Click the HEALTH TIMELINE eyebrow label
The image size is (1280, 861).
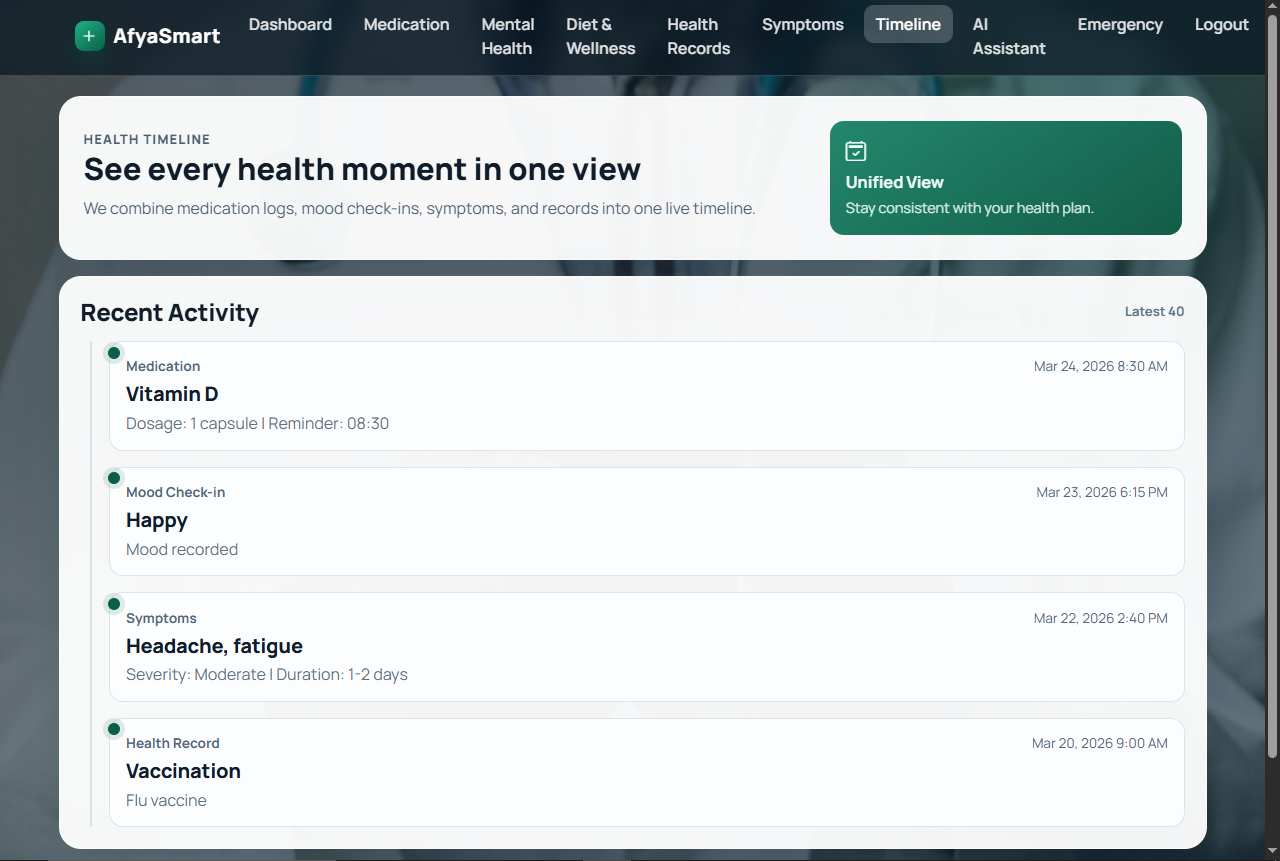[147, 139]
